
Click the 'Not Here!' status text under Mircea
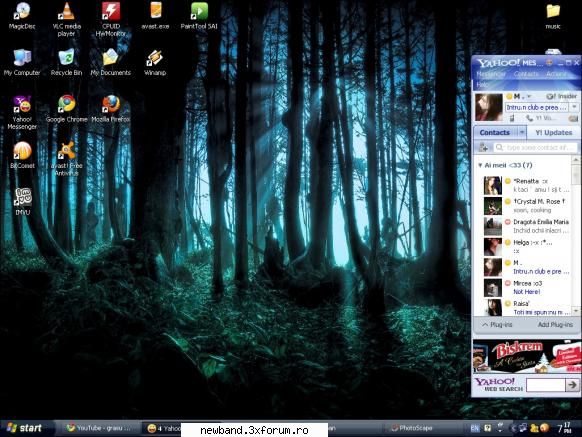527,292
